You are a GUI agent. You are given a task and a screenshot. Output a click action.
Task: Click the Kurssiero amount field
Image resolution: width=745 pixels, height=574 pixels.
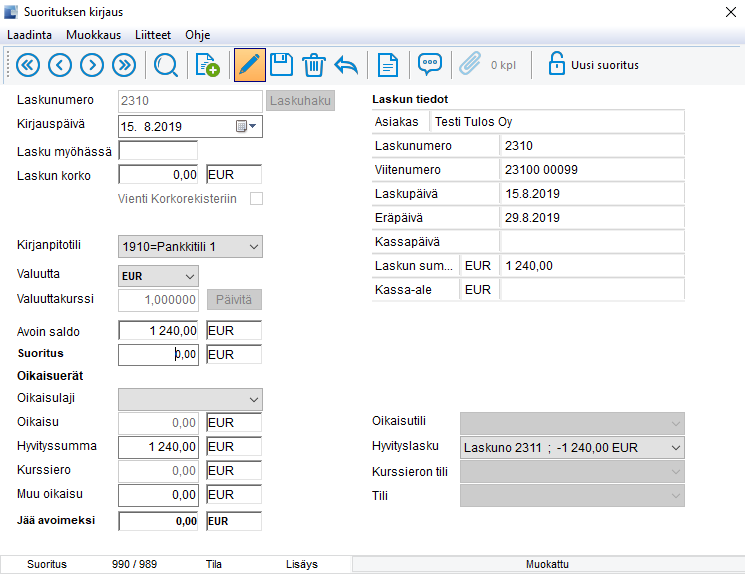click(x=158, y=470)
